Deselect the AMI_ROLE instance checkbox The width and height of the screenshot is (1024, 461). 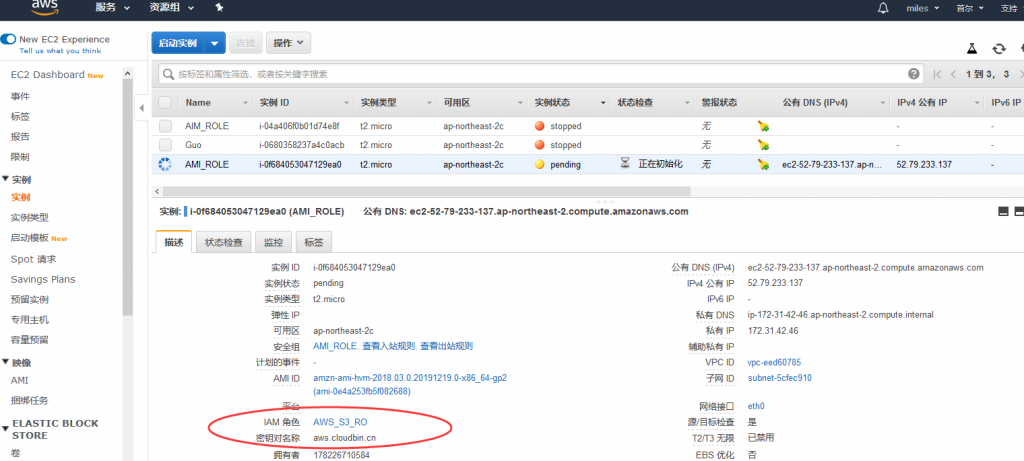click(165, 165)
